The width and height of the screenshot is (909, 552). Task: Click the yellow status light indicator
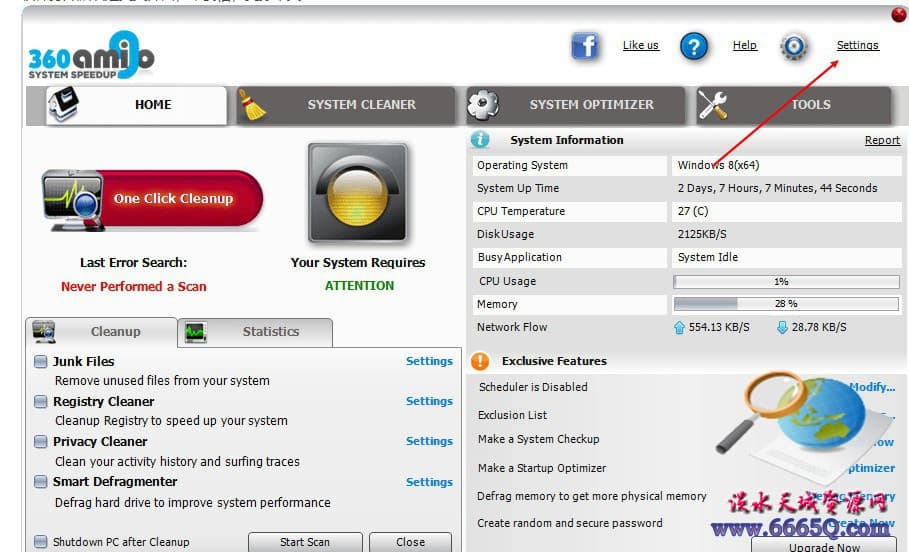(357, 193)
